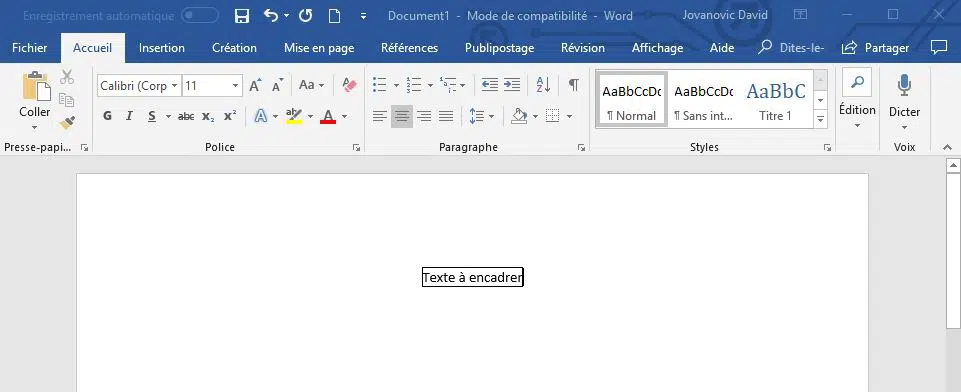The image size is (961, 392).
Task: Expand line spacing options dropdown
Action: tap(491, 116)
